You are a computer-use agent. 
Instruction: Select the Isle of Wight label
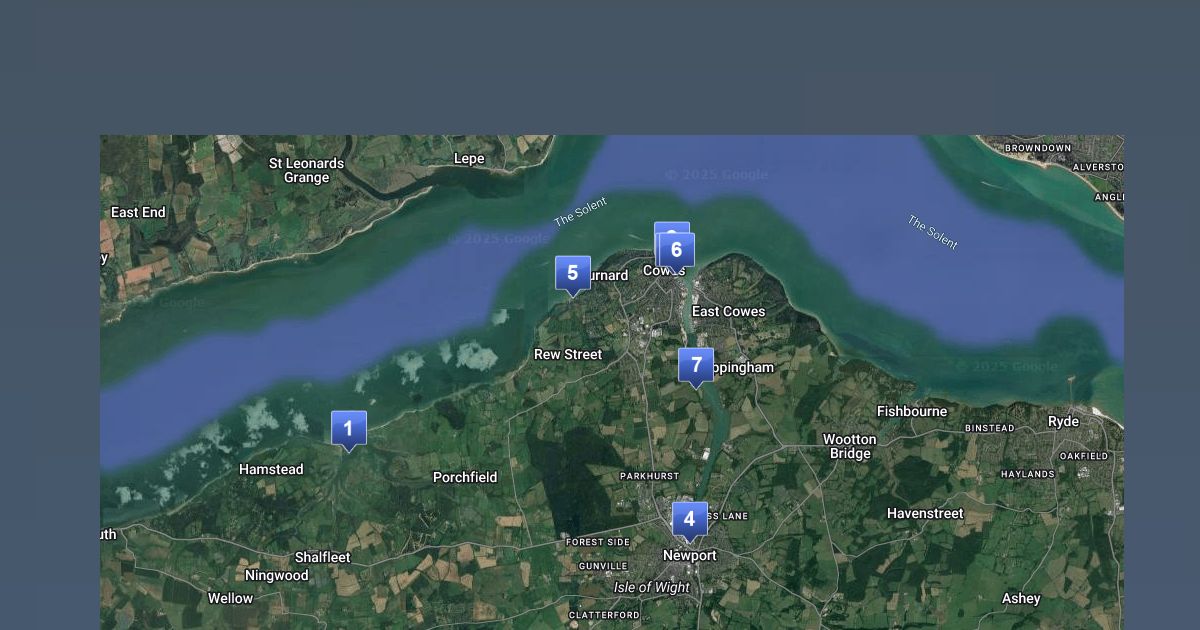651,587
